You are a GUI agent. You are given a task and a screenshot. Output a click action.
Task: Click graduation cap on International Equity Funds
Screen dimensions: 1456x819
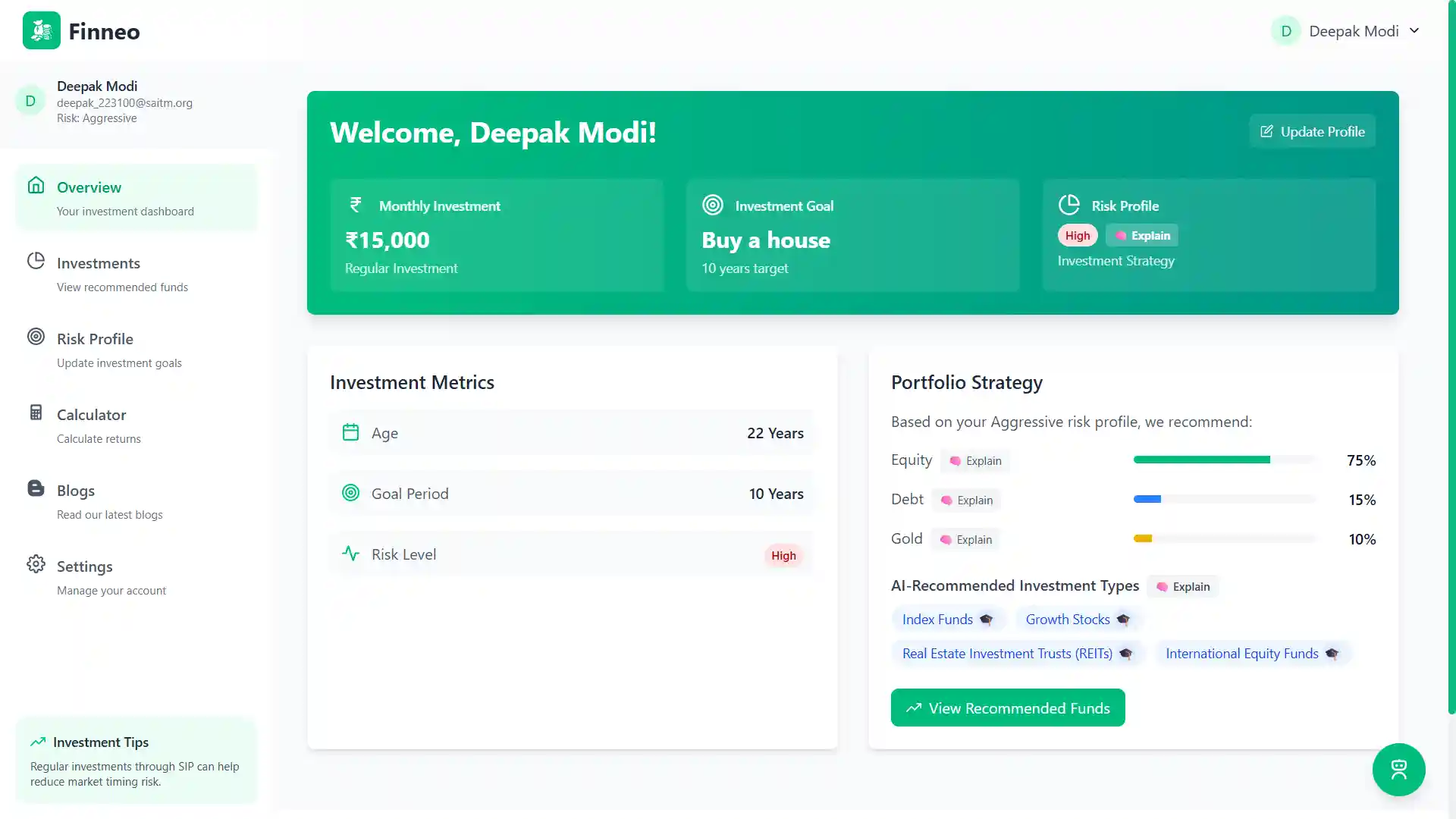(1332, 654)
